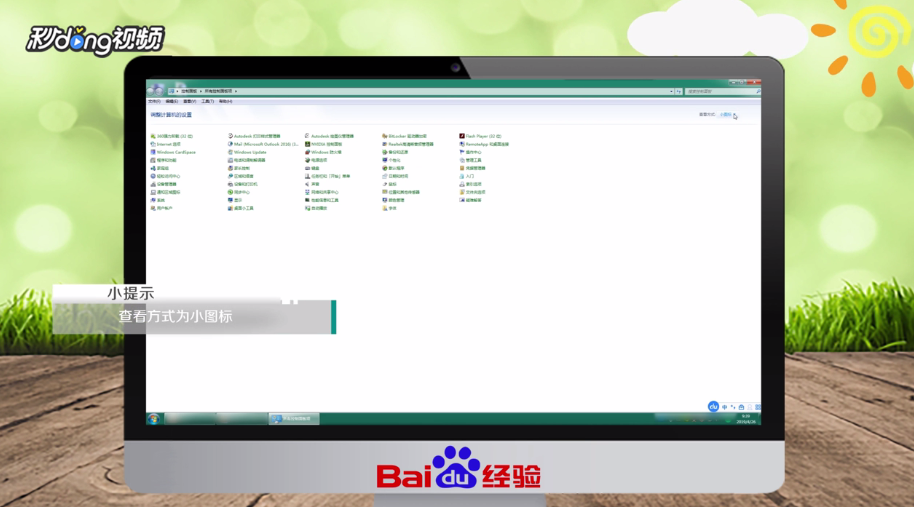Select 所有控制面板项 taskbar button
Image resolution: width=914 pixels, height=507 pixels.
tap(294, 419)
